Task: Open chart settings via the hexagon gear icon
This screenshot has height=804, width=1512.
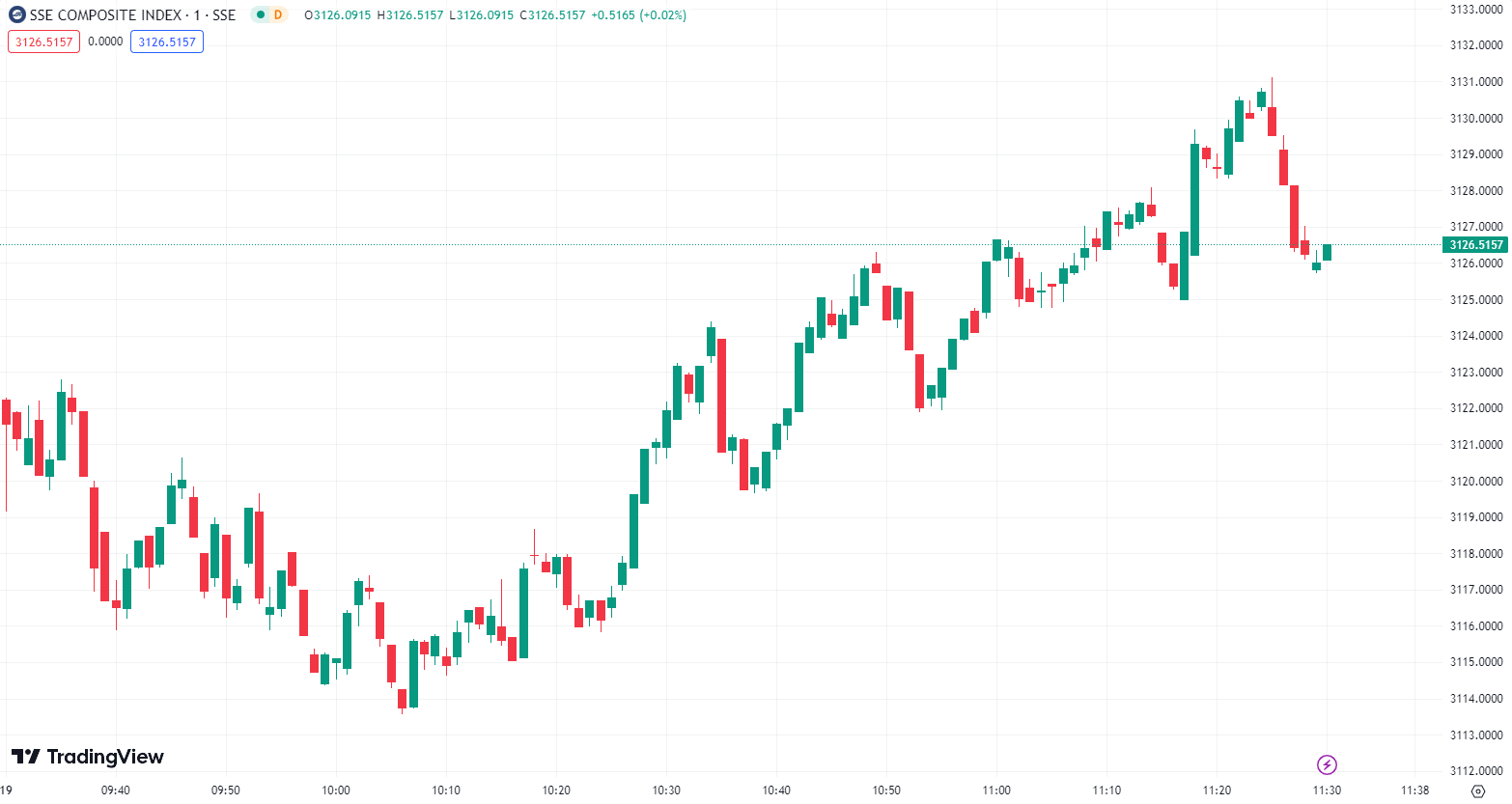Action: click(x=1477, y=791)
